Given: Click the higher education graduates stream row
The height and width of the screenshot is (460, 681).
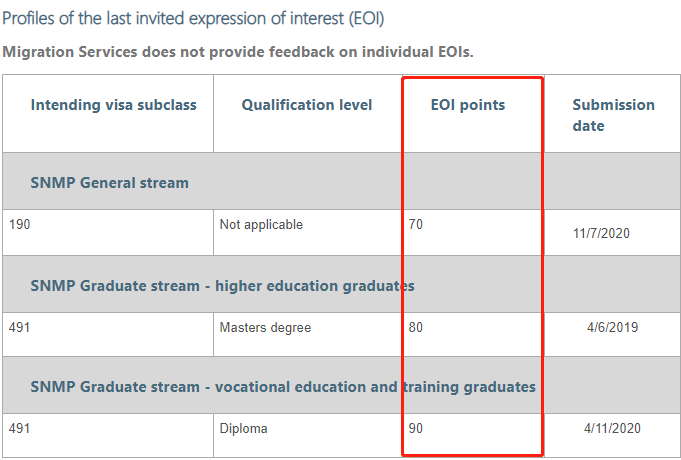Looking at the screenshot, I should tap(222, 286).
